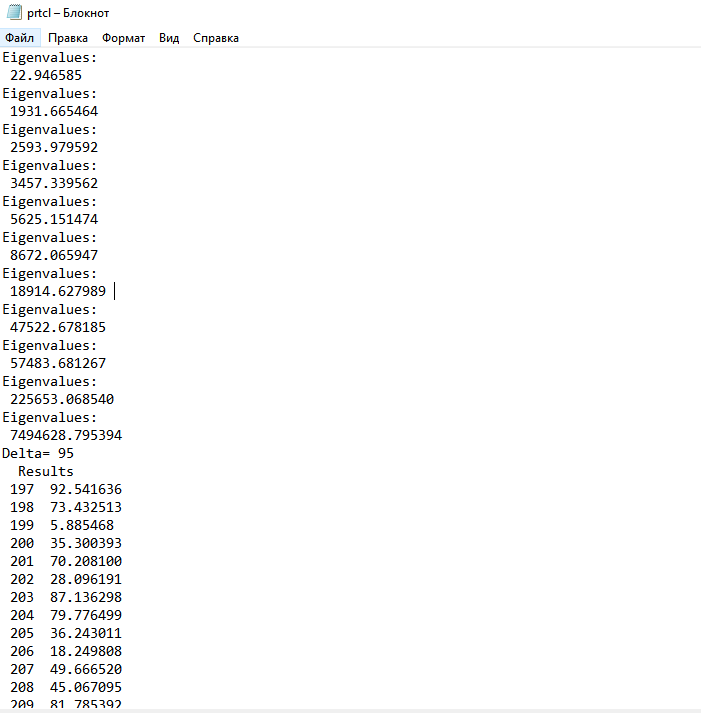Image resolution: width=701 pixels, height=713 pixels.
Task: Open the Вид menu
Action: click(169, 38)
